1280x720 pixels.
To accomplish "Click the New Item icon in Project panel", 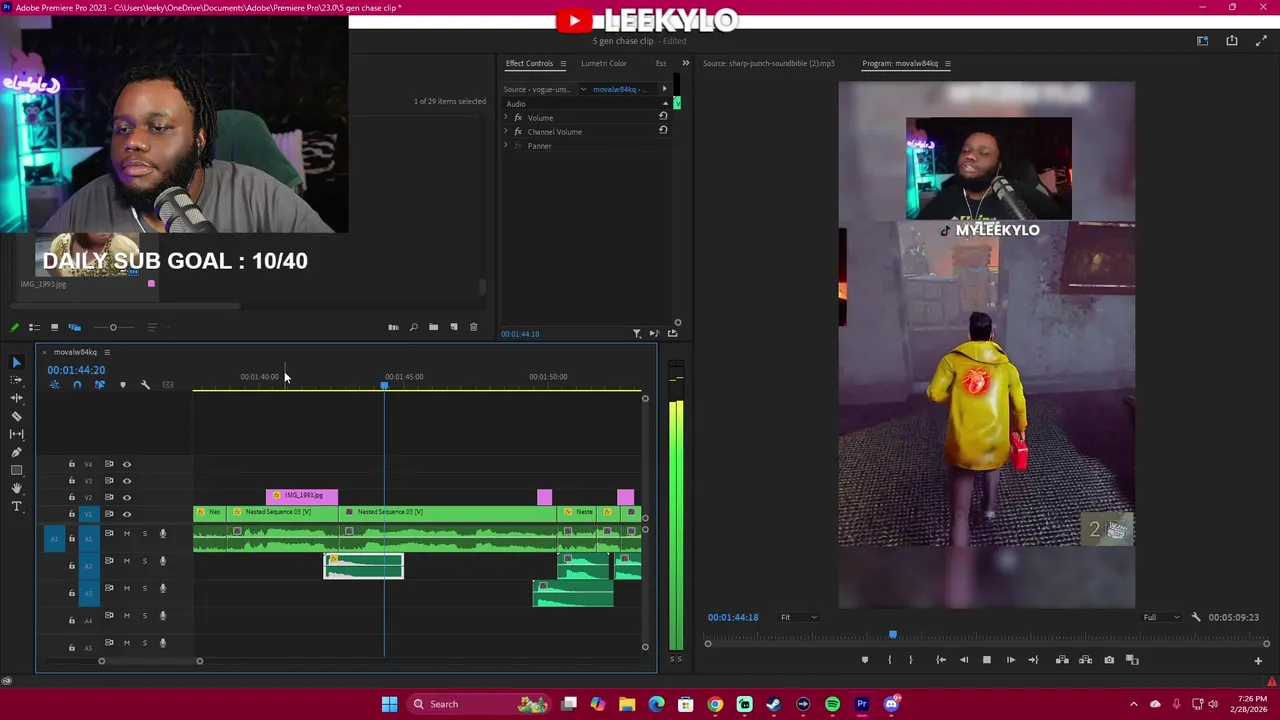I will 453,327.
